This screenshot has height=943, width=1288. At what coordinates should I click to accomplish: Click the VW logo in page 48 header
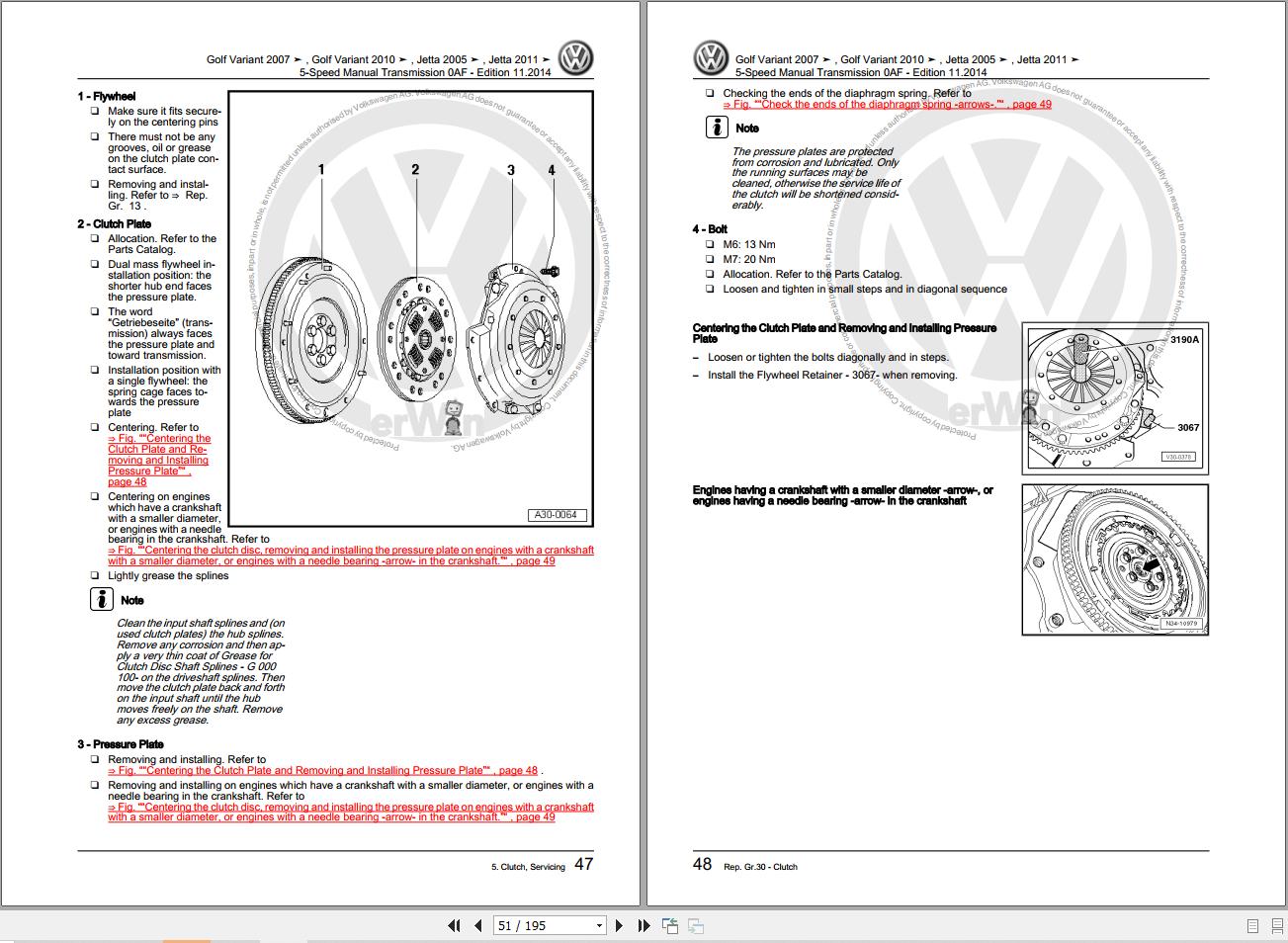point(711,58)
